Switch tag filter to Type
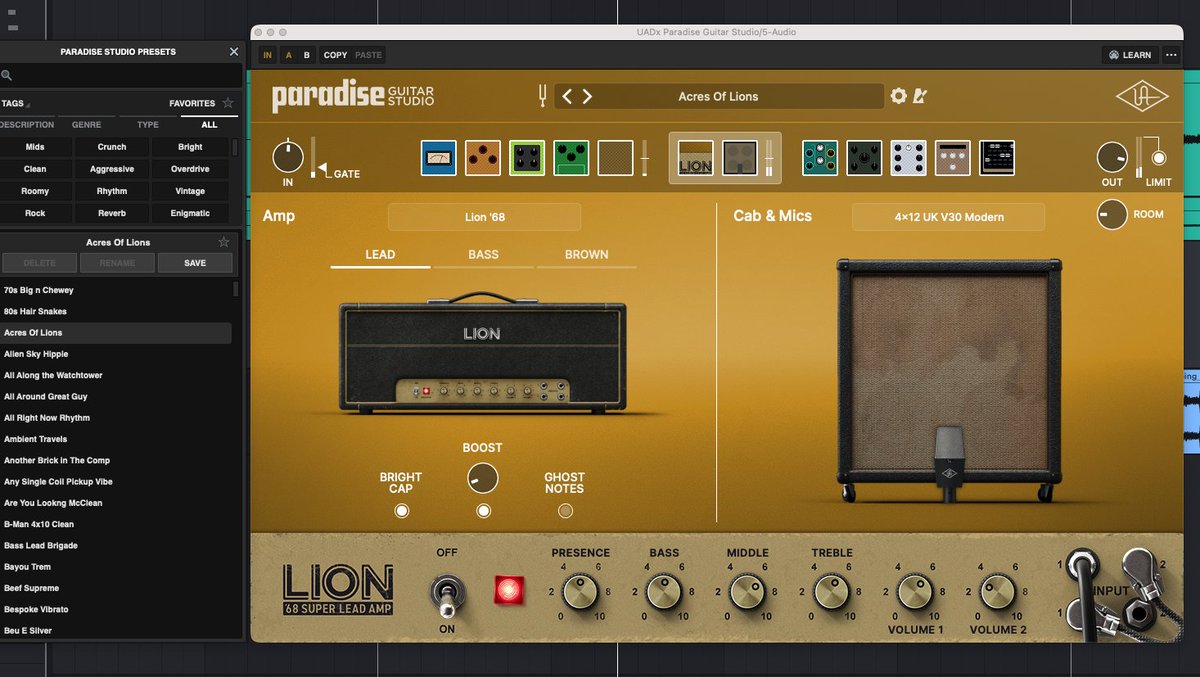 click(148, 125)
